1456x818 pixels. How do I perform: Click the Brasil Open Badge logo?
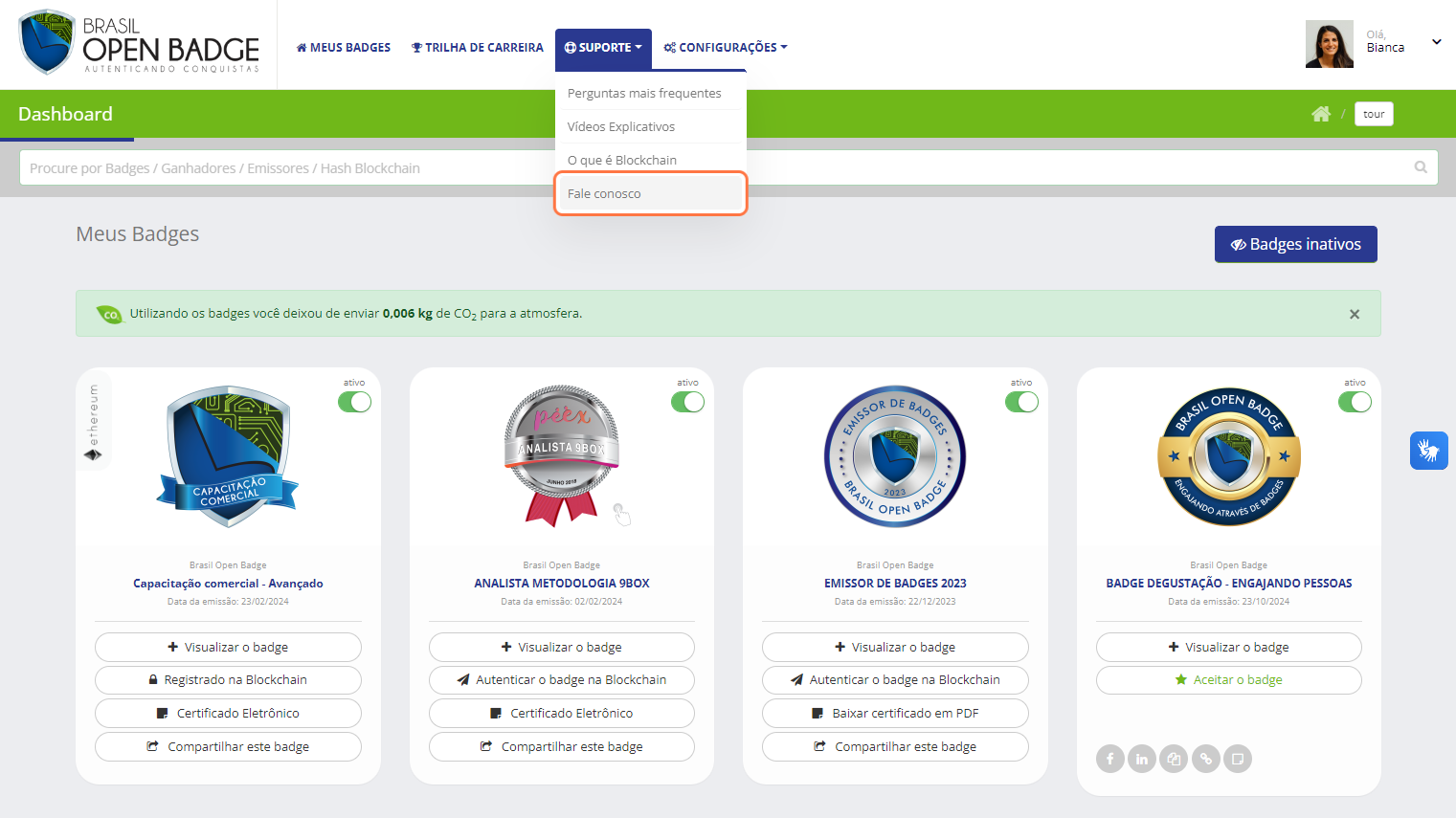pos(139,43)
